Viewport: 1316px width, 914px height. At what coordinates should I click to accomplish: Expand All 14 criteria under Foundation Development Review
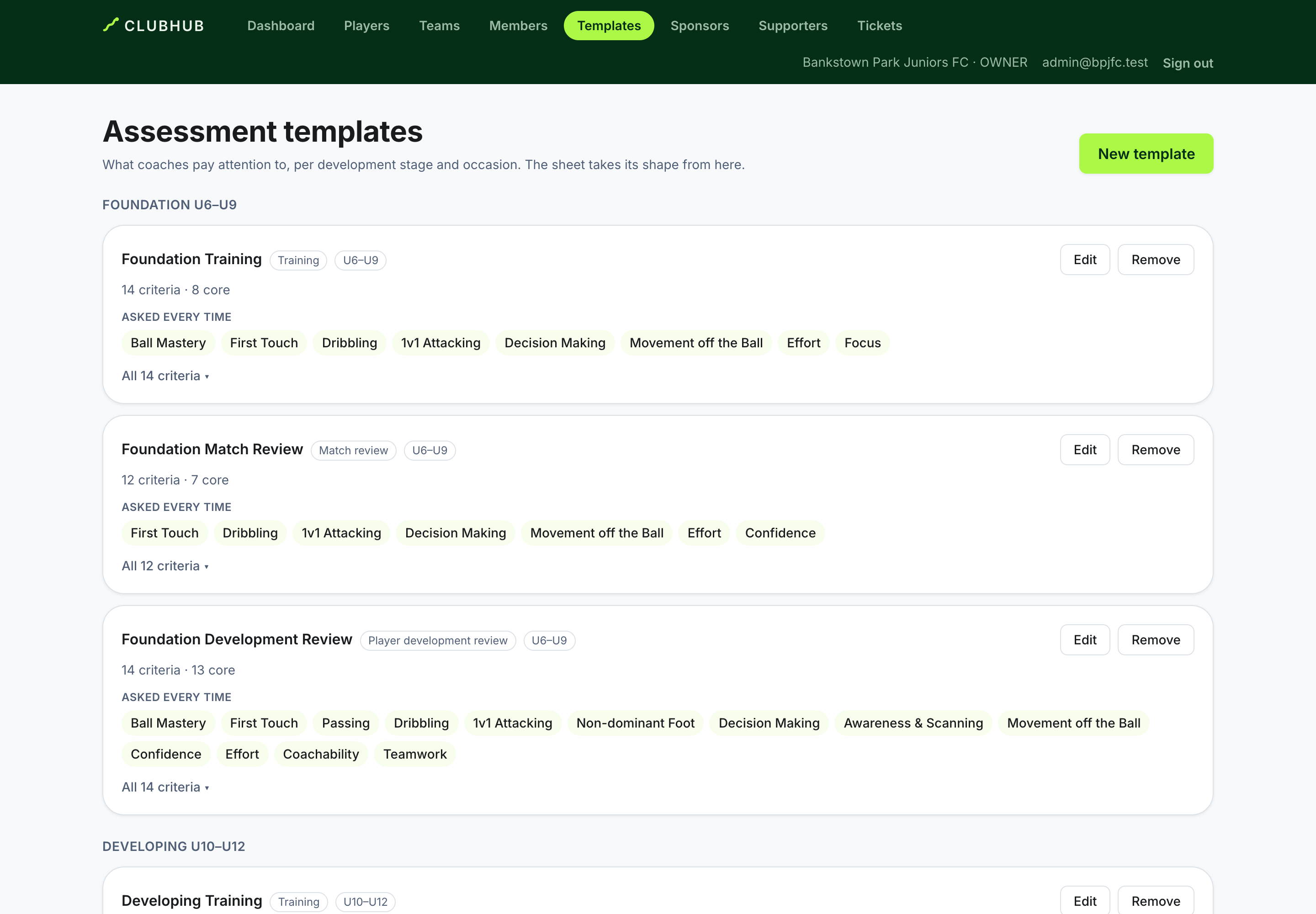tap(165, 787)
